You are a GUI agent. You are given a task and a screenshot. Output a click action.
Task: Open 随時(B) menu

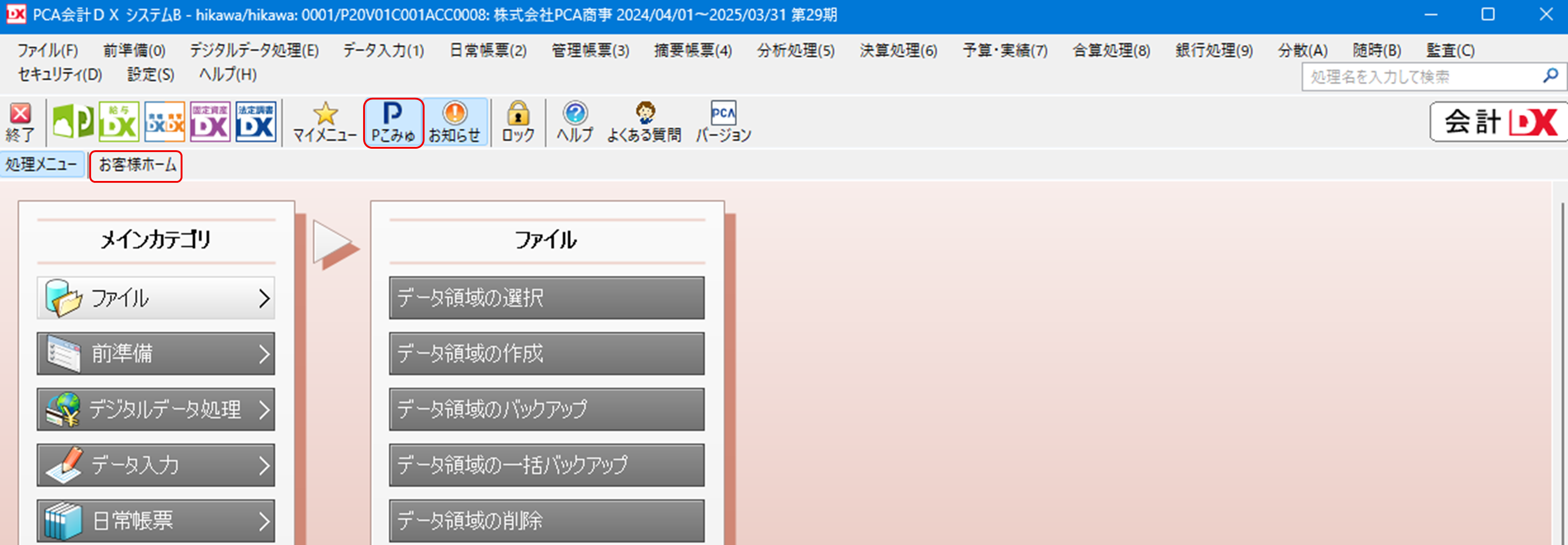1377,50
